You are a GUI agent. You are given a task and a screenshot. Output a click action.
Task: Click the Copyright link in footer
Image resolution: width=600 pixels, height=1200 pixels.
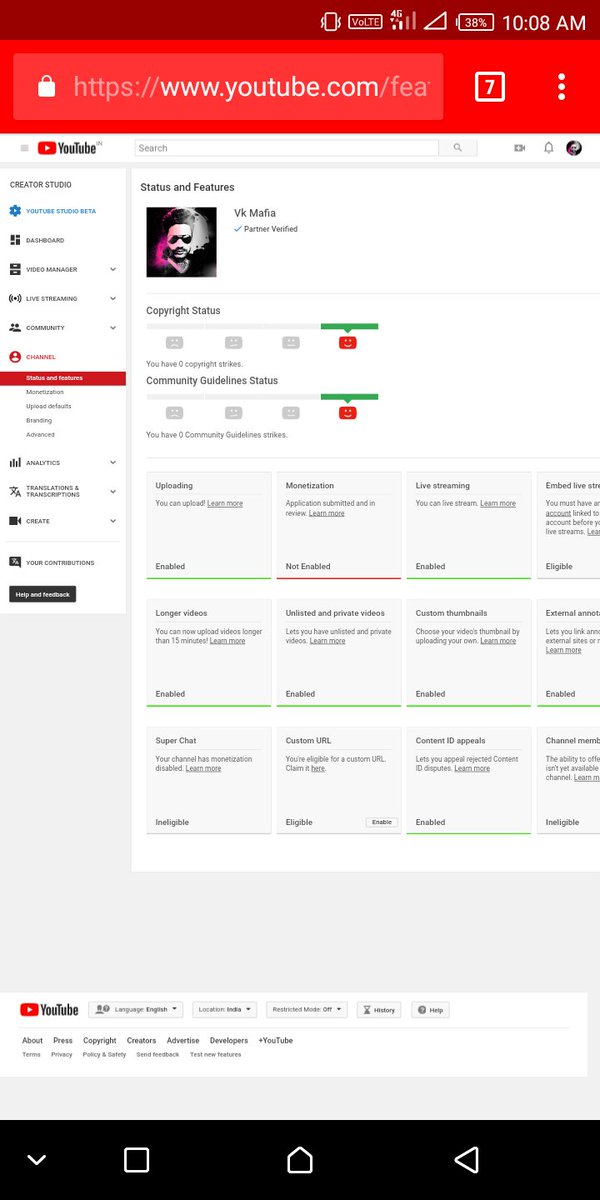point(100,1040)
